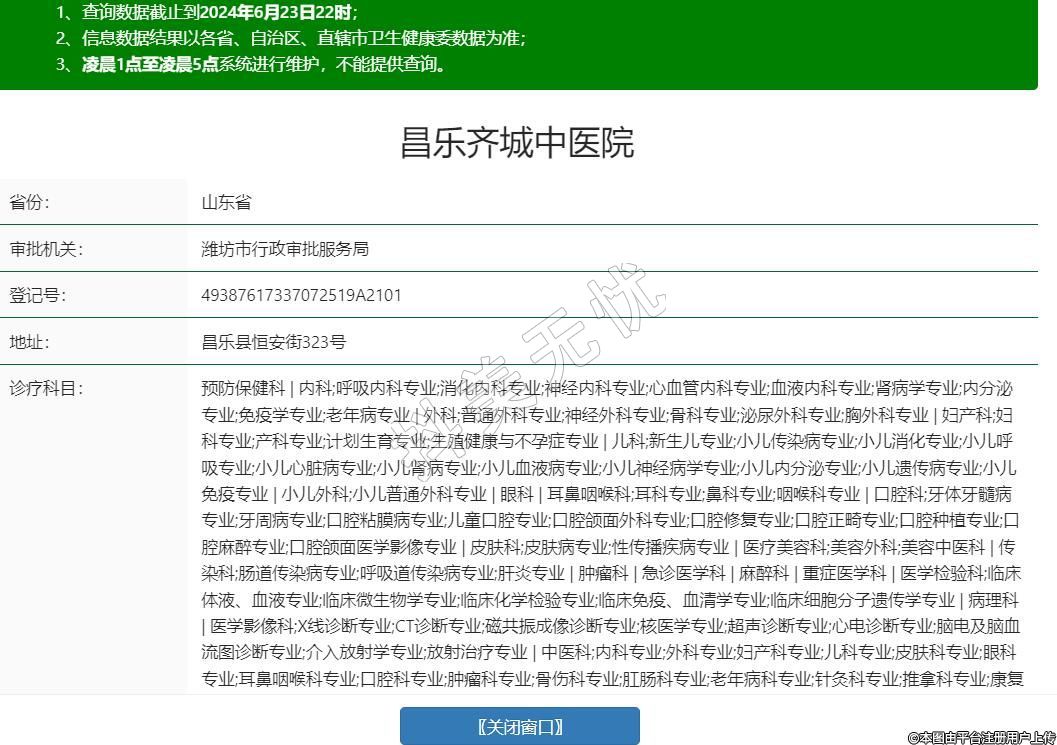1057x745 pixels.
Task: Select the 地址 field label
Action: click(30, 342)
